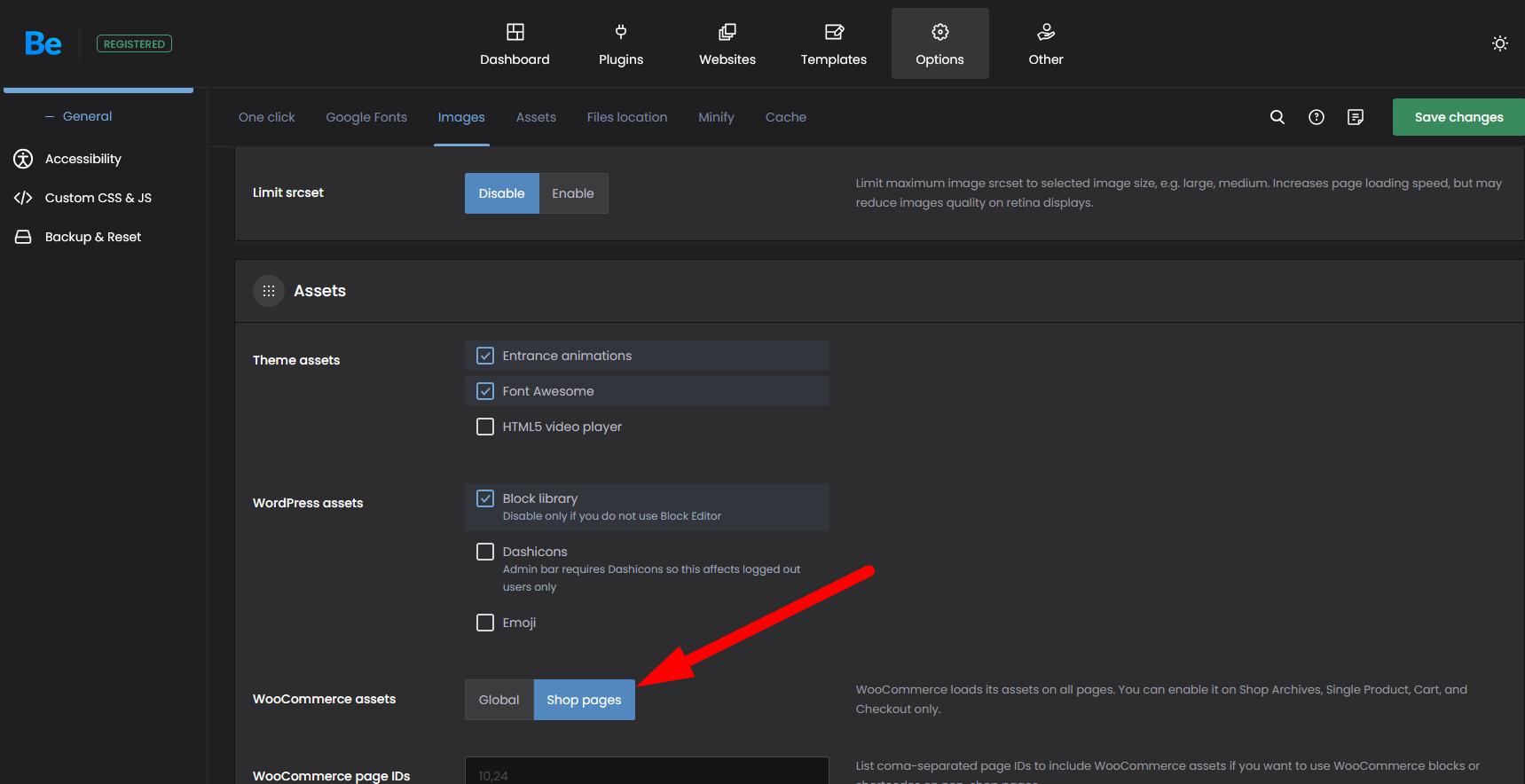Image resolution: width=1525 pixels, height=784 pixels.
Task: Open the Plugins section
Action: coord(621,43)
